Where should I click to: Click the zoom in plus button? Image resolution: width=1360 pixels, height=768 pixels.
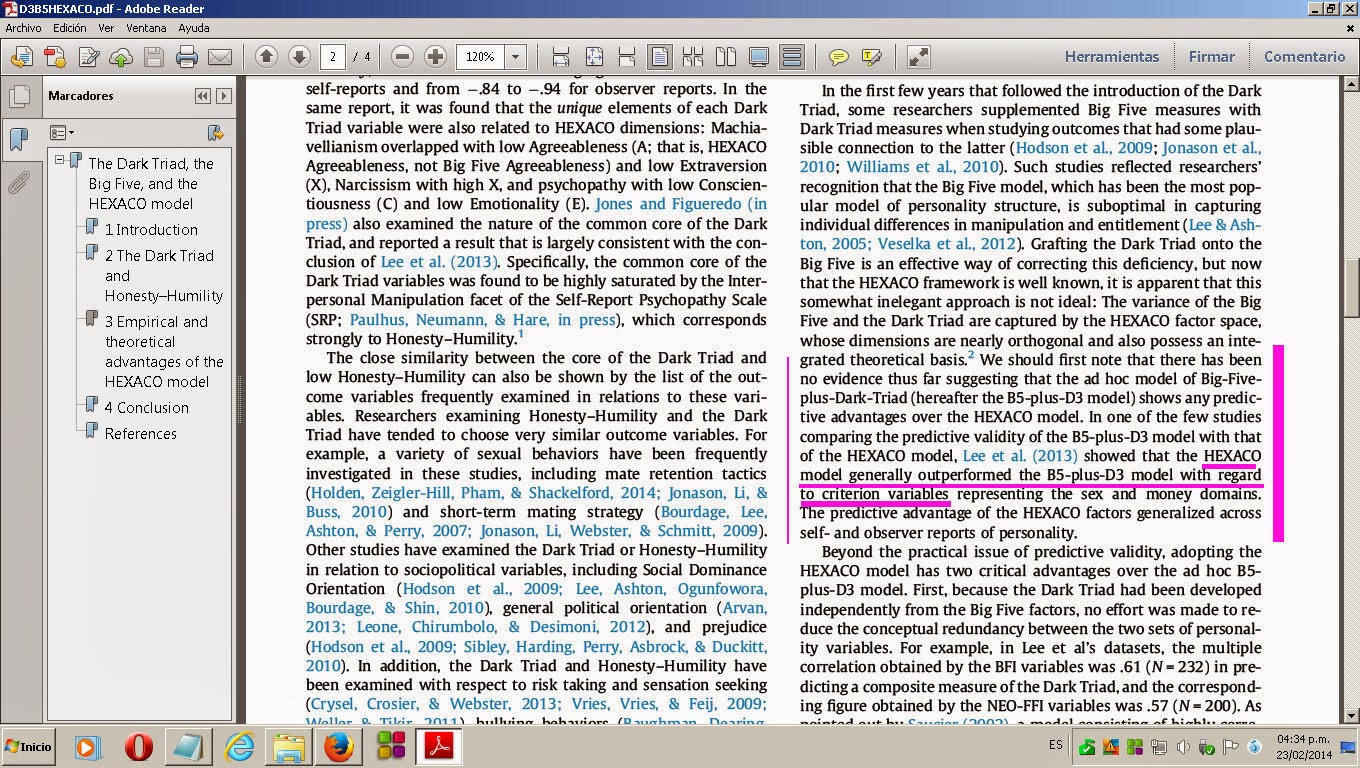435,57
